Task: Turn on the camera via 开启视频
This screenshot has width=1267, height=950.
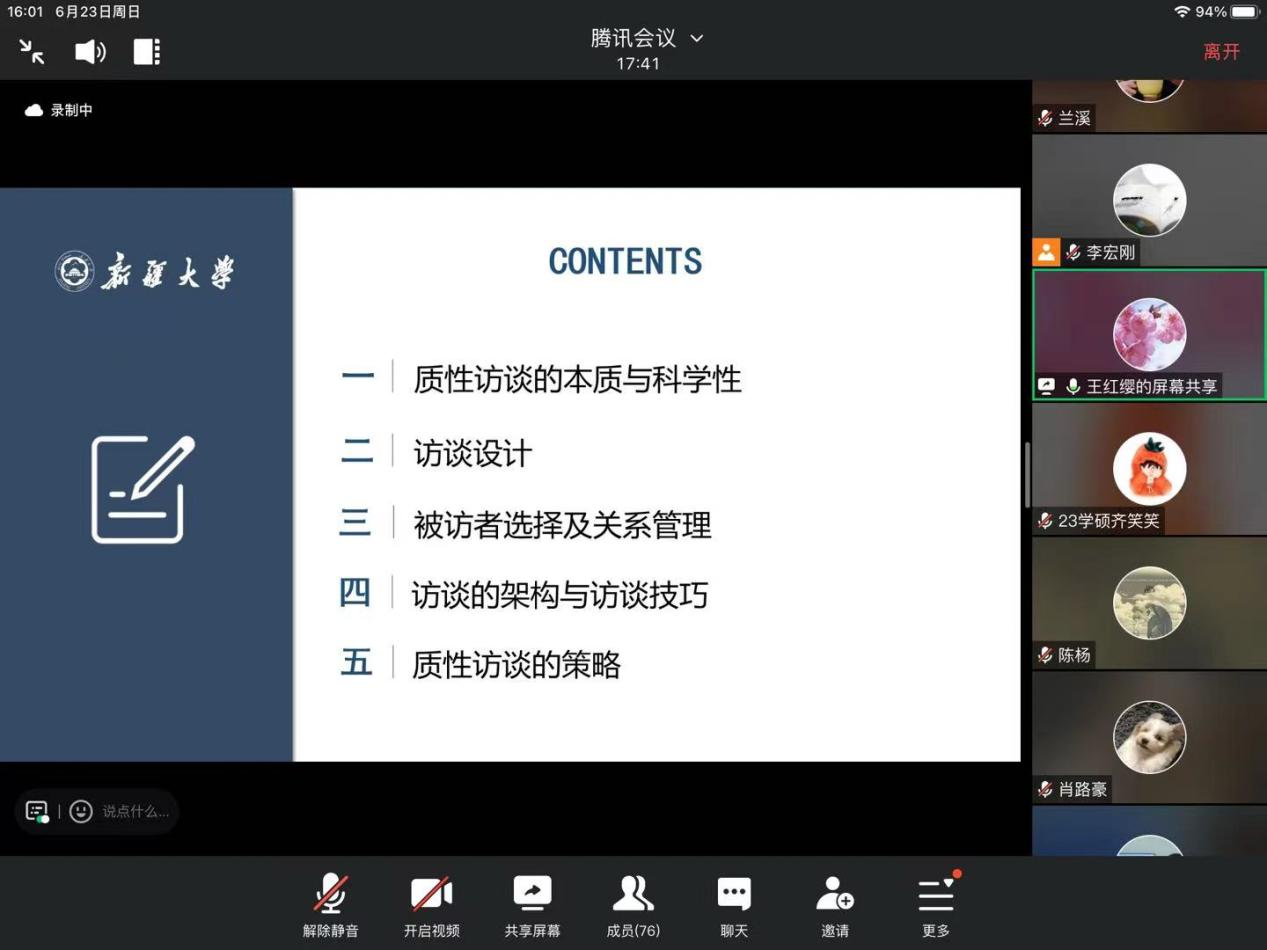Action: pyautogui.click(x=431, y=907)
